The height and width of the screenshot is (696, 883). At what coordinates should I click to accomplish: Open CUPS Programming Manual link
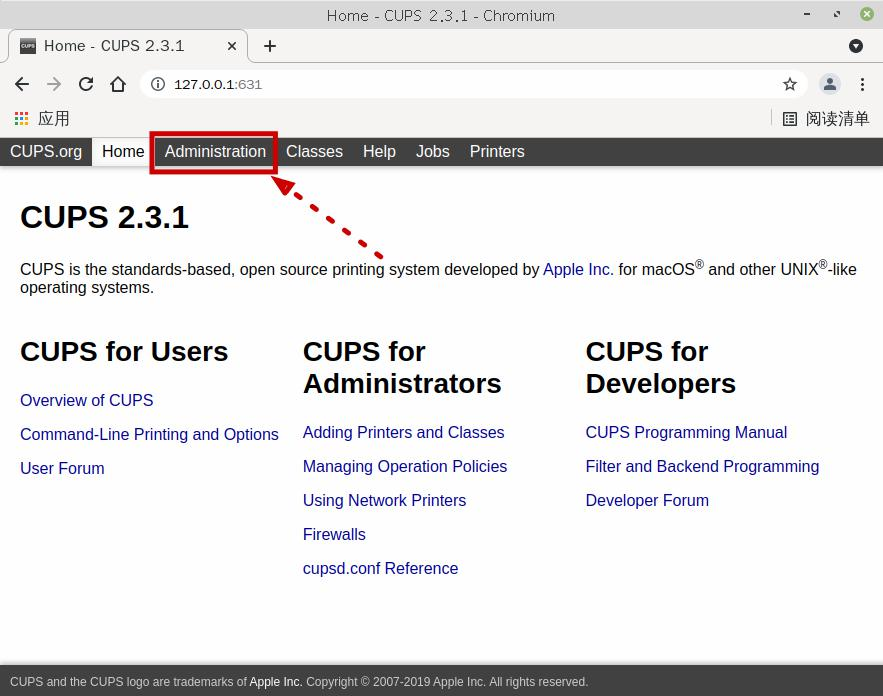686,432
